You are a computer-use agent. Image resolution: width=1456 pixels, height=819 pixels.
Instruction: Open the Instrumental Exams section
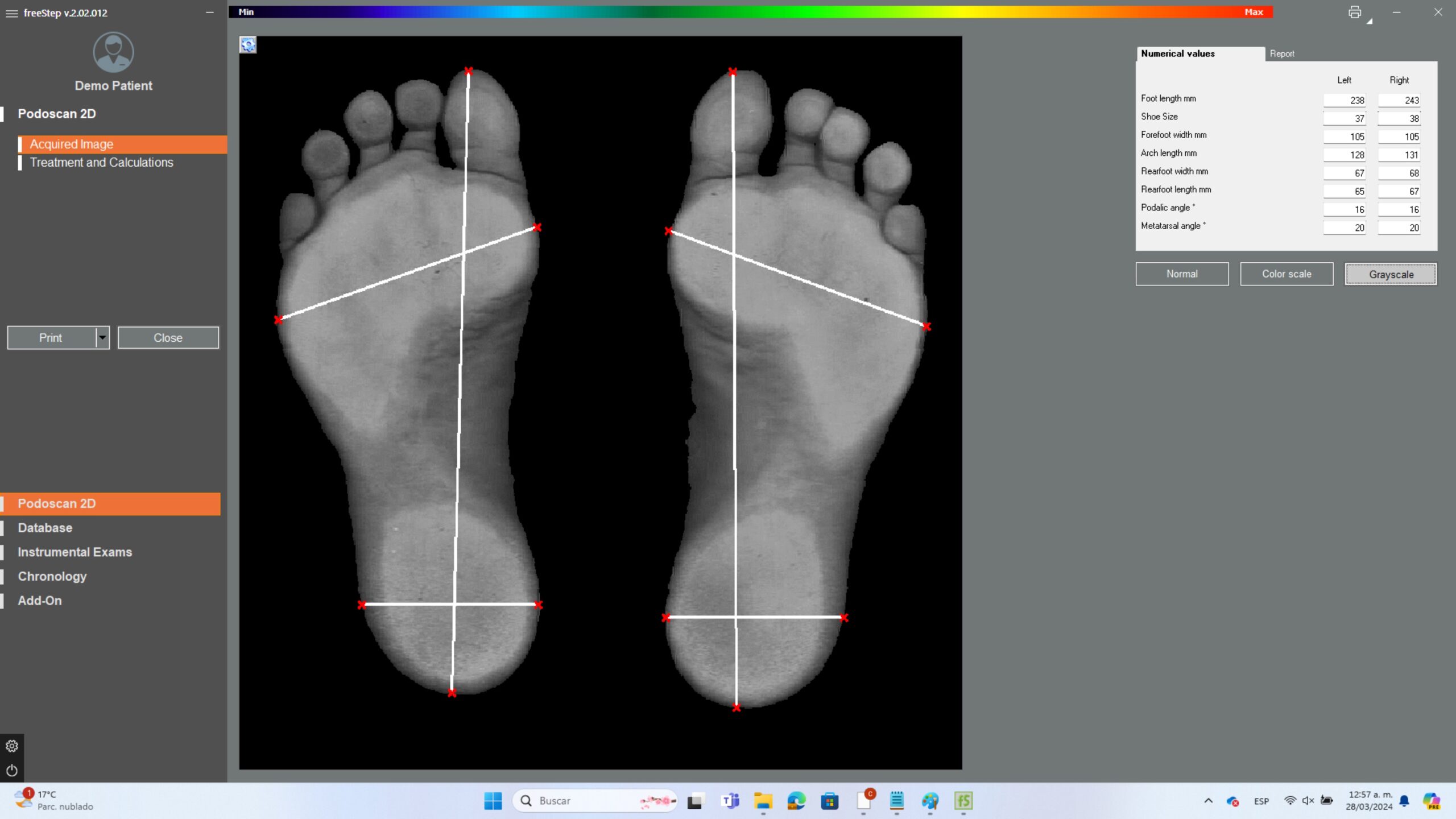click(75, 552)
